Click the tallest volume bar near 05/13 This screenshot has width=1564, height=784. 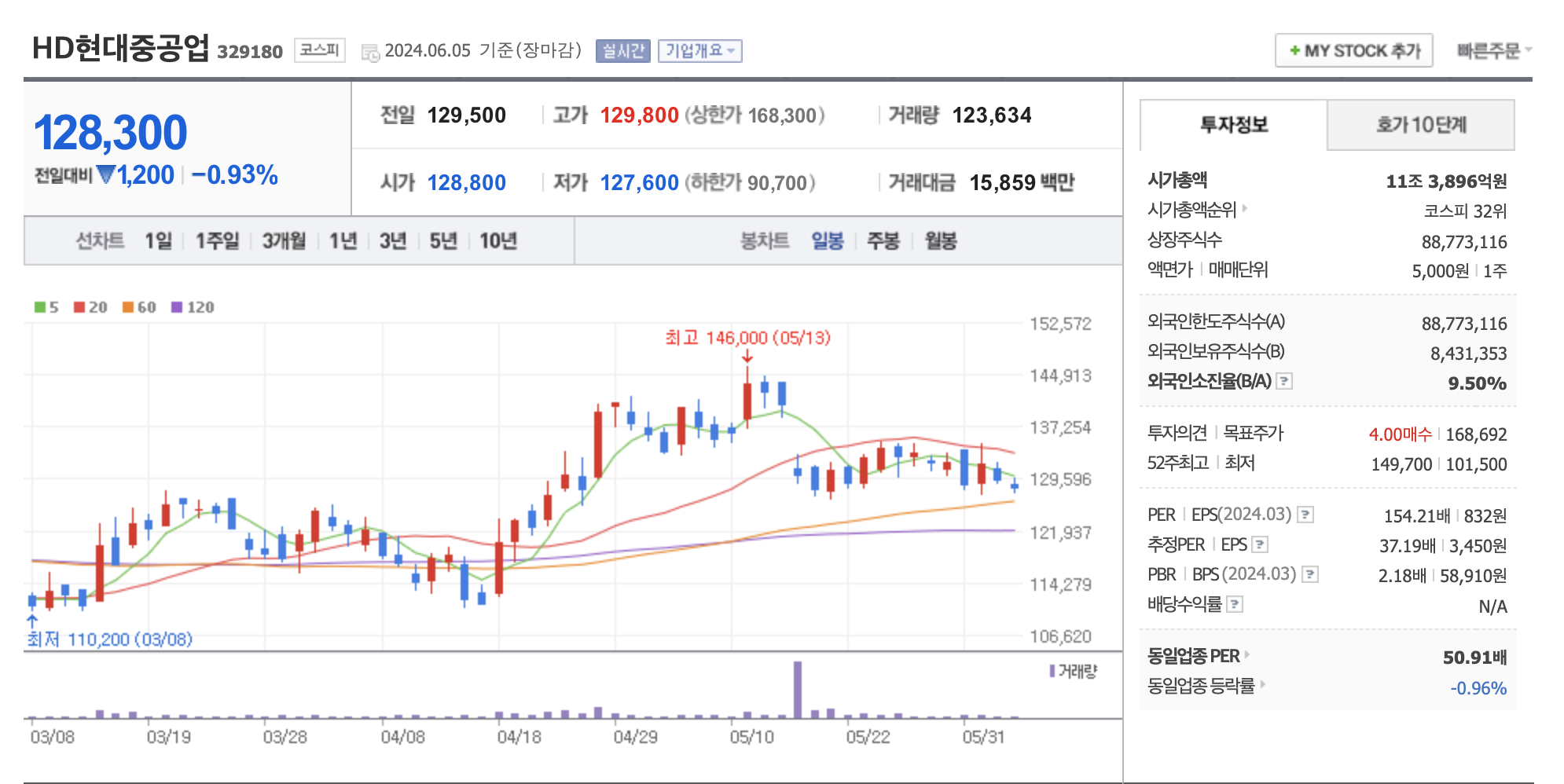click(798, 690)
